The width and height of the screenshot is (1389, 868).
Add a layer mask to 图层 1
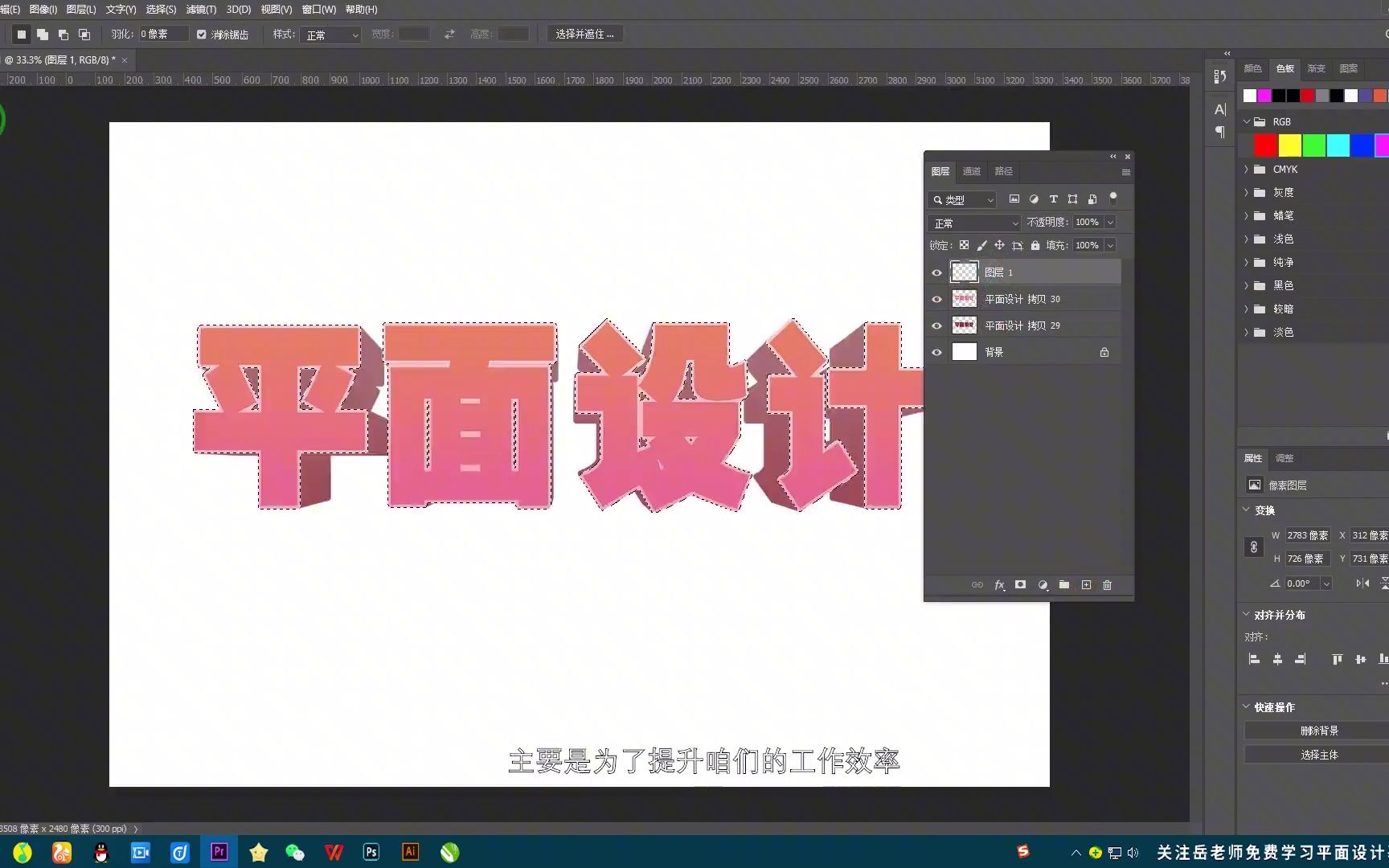click(1020, 585)
